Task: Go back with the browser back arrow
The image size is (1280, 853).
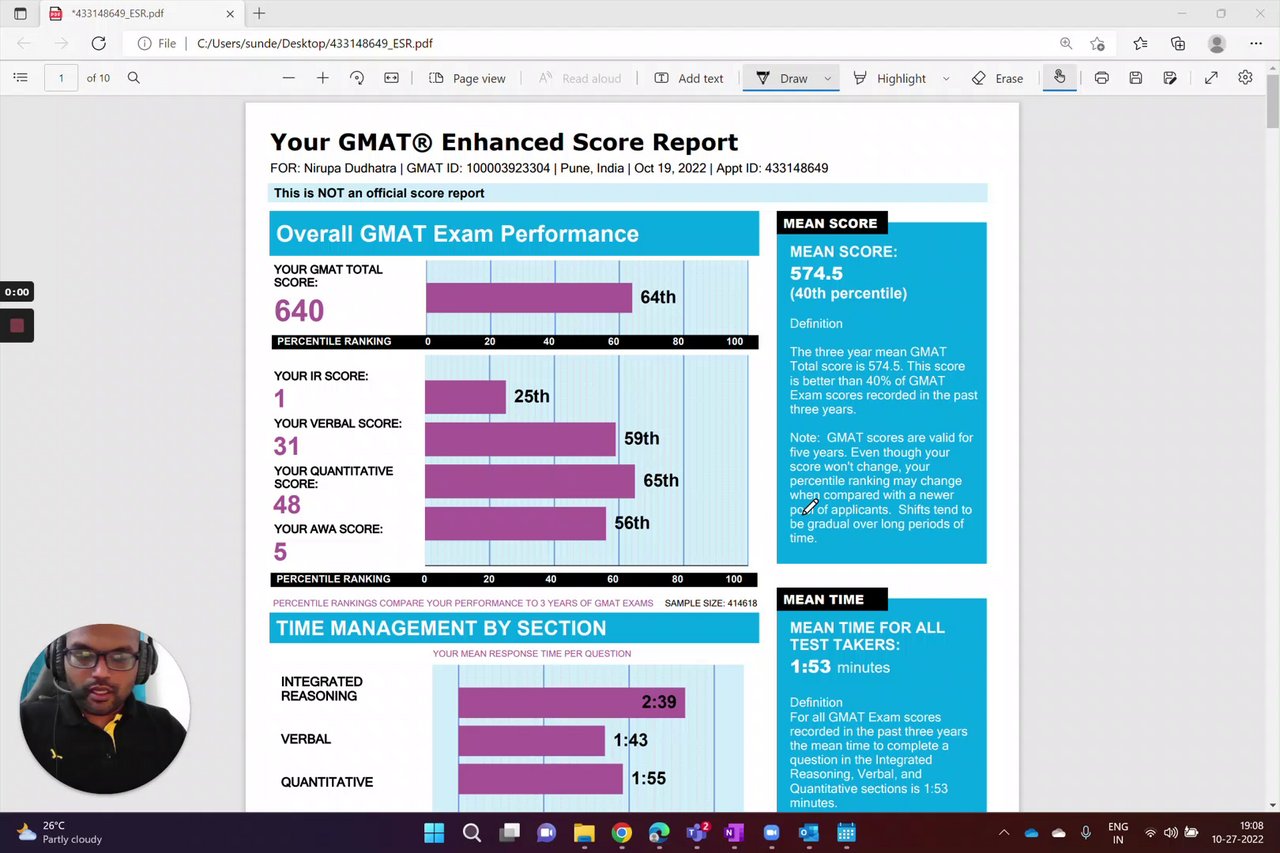Action: (x=24, y=43)
